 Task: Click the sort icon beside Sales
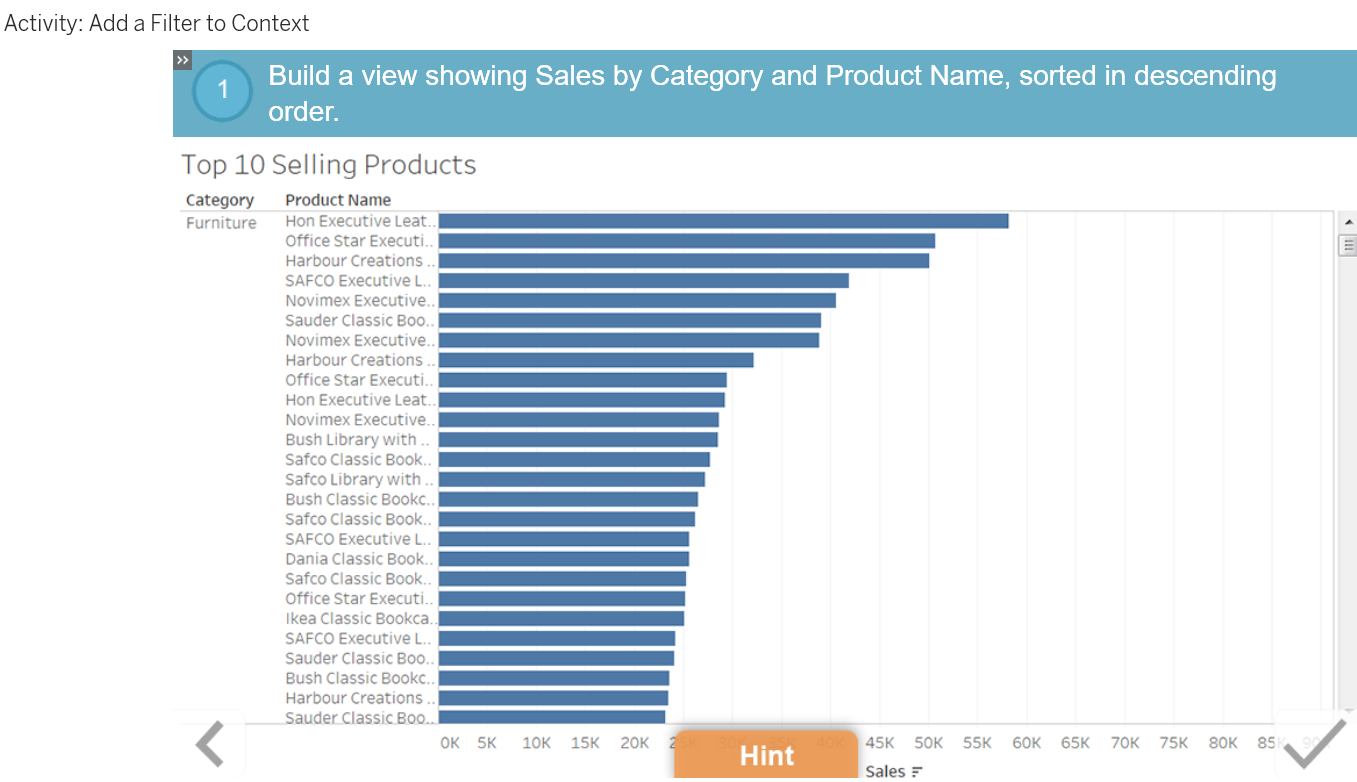click(x=917, y=772)
